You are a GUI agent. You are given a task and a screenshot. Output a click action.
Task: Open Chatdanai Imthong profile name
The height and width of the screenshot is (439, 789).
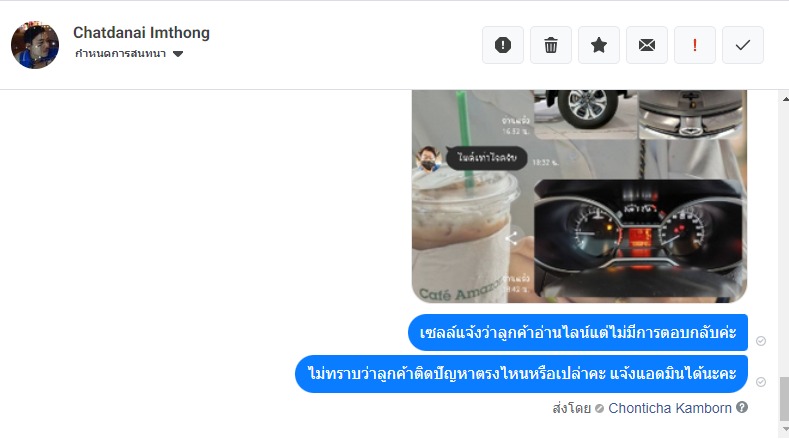pyautogui.click(x=141, y=33)
